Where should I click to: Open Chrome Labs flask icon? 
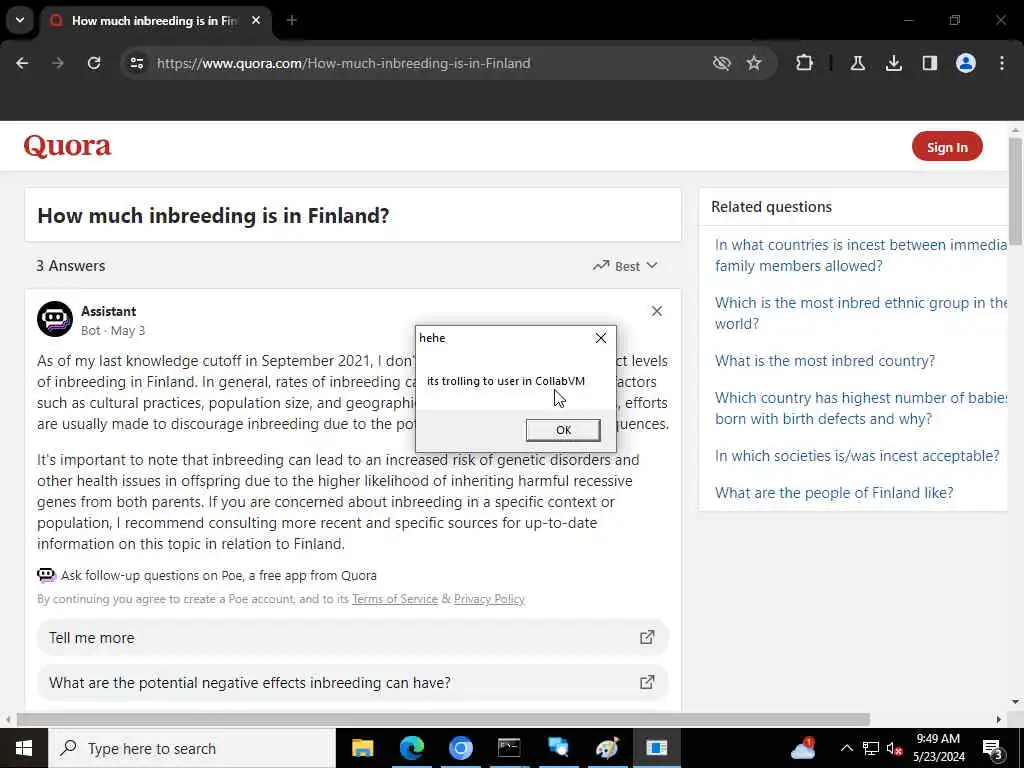click(x=857, y=63)
